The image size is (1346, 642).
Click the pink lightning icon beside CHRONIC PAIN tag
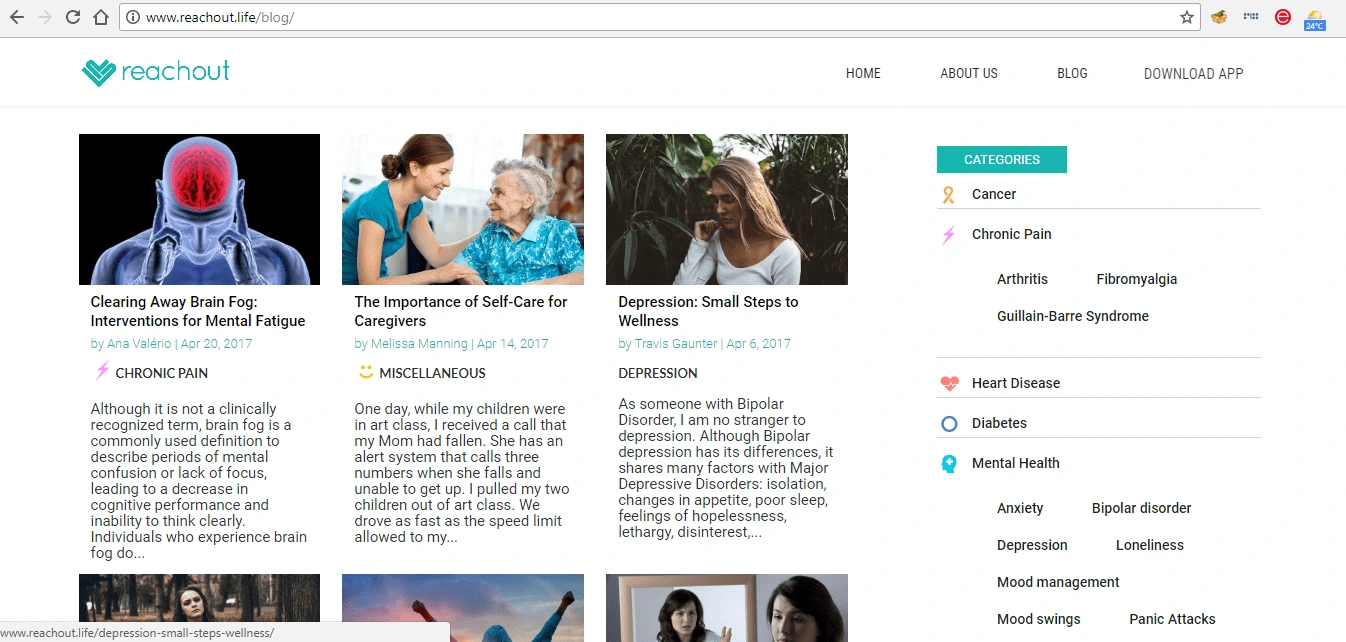coord(100,371)
